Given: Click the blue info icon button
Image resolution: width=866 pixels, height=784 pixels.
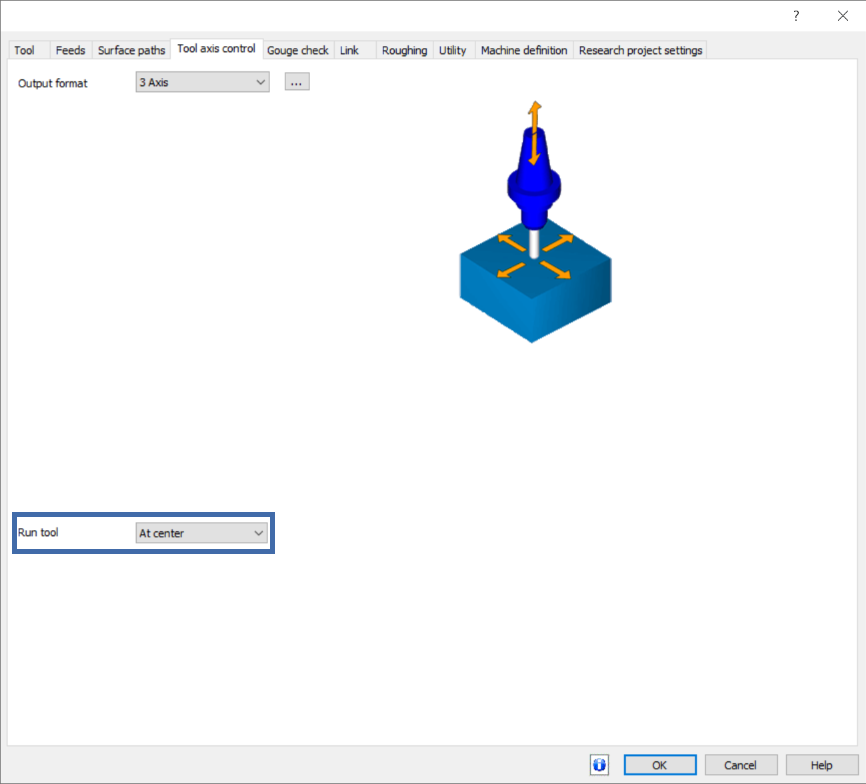Looking at the screenshot, I should pos(599,765).
